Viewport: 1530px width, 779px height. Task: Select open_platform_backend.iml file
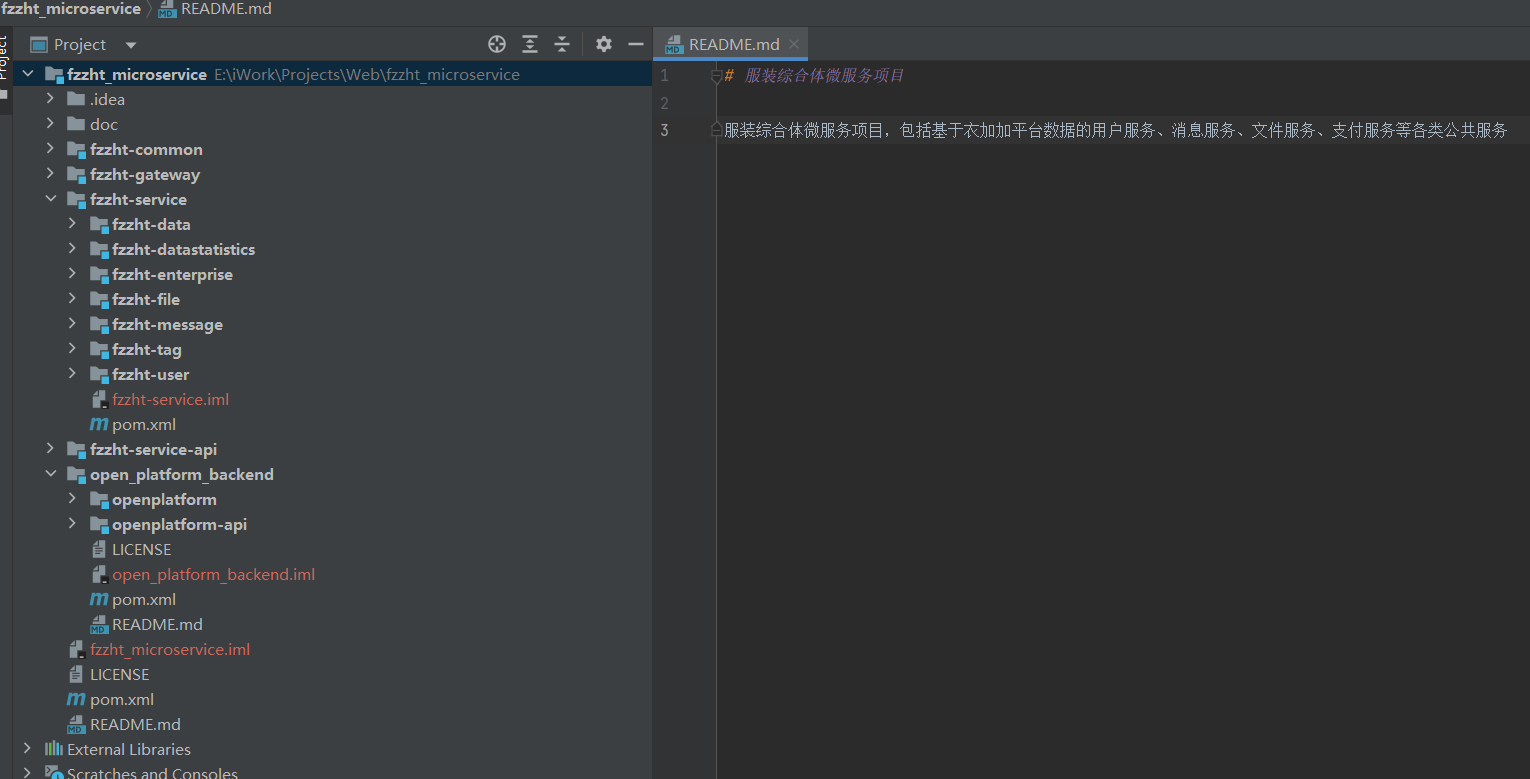click(213, 574)
